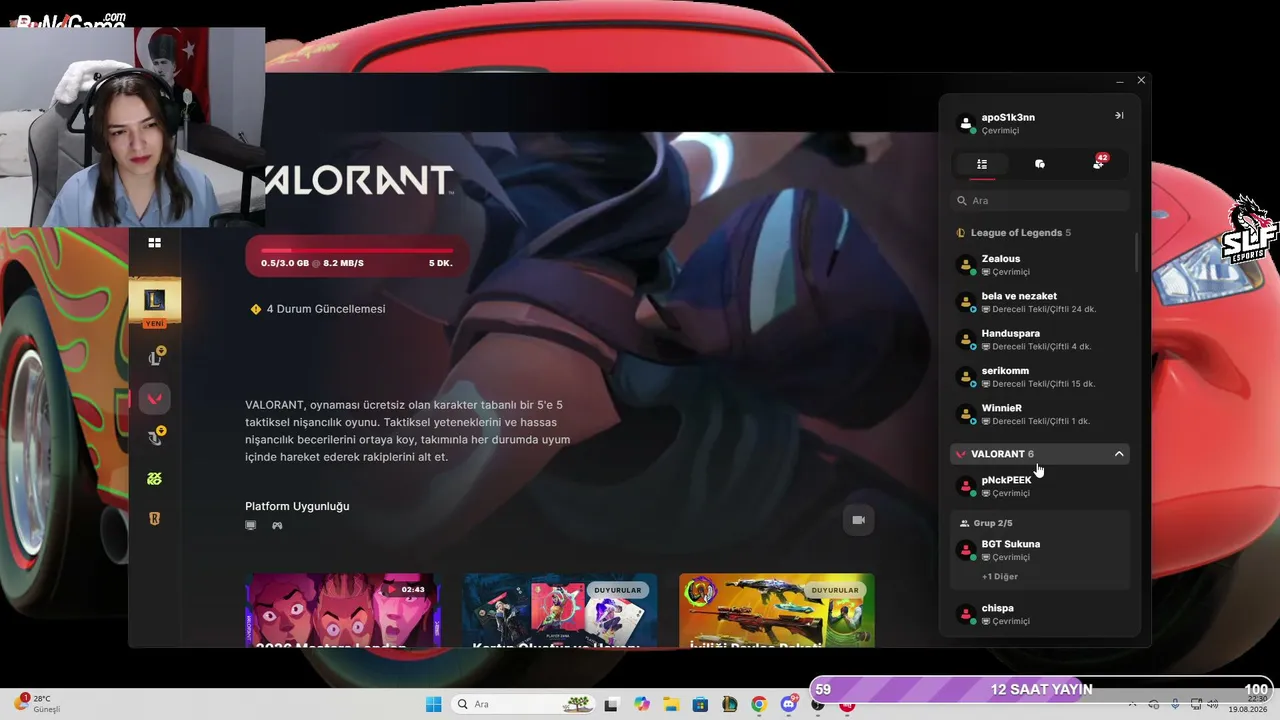Select League of Legends in the sidebar
This screenshot has height=720, width=1280.
[x=154, y=300]
